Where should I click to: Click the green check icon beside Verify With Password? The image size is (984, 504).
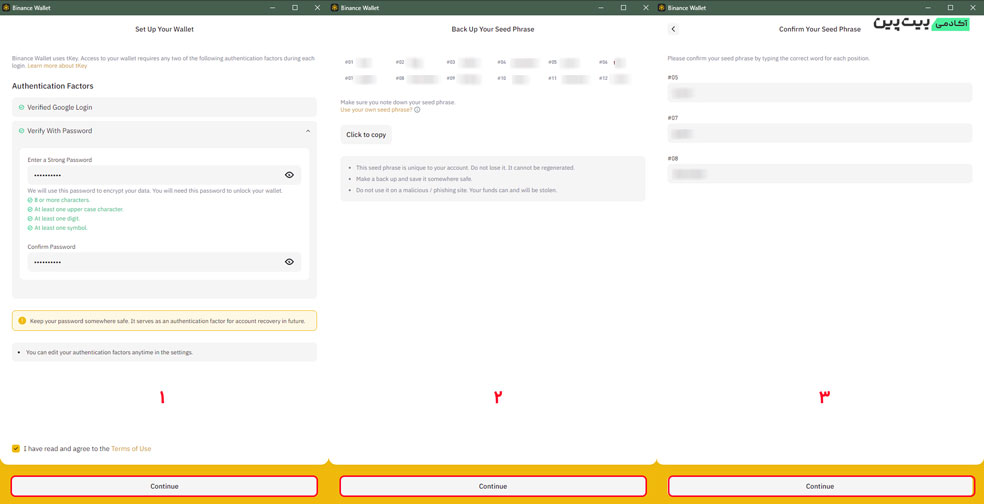click(x=21, y=131)
